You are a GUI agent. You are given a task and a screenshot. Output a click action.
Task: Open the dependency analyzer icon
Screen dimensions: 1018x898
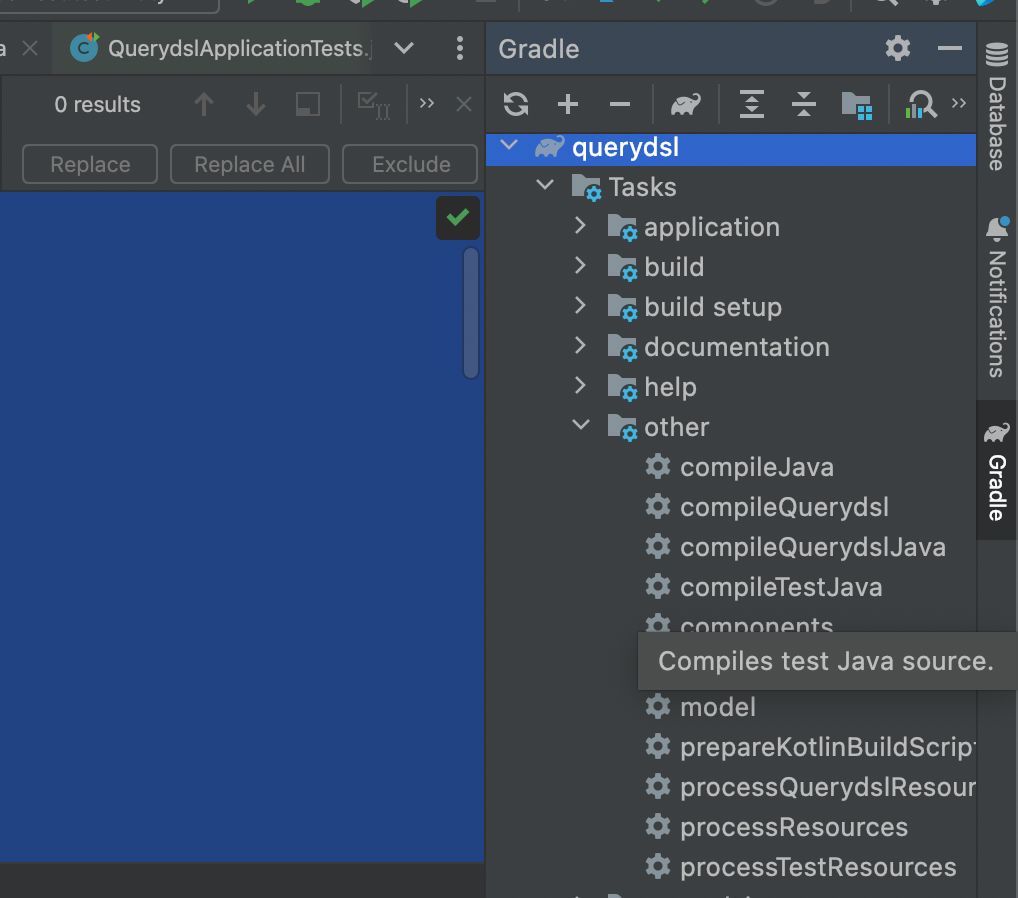click(920, 104)
